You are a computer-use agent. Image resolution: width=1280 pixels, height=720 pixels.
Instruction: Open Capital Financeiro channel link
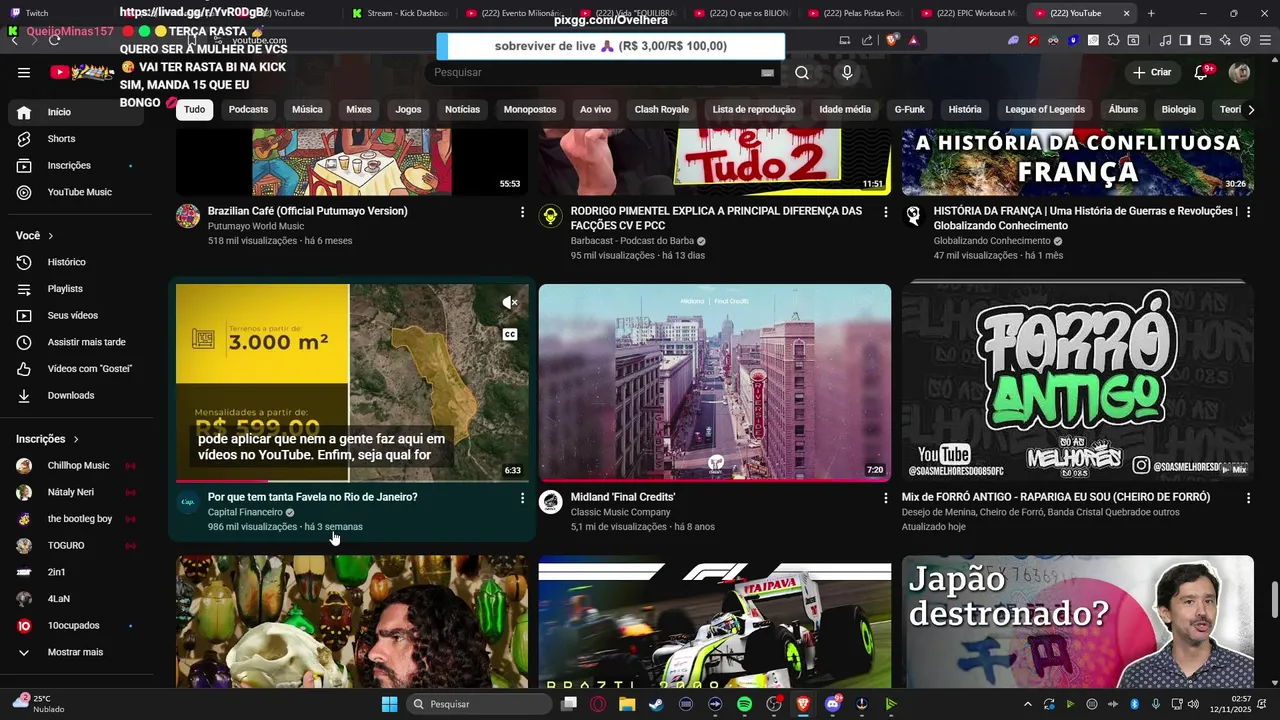(245, 512)
